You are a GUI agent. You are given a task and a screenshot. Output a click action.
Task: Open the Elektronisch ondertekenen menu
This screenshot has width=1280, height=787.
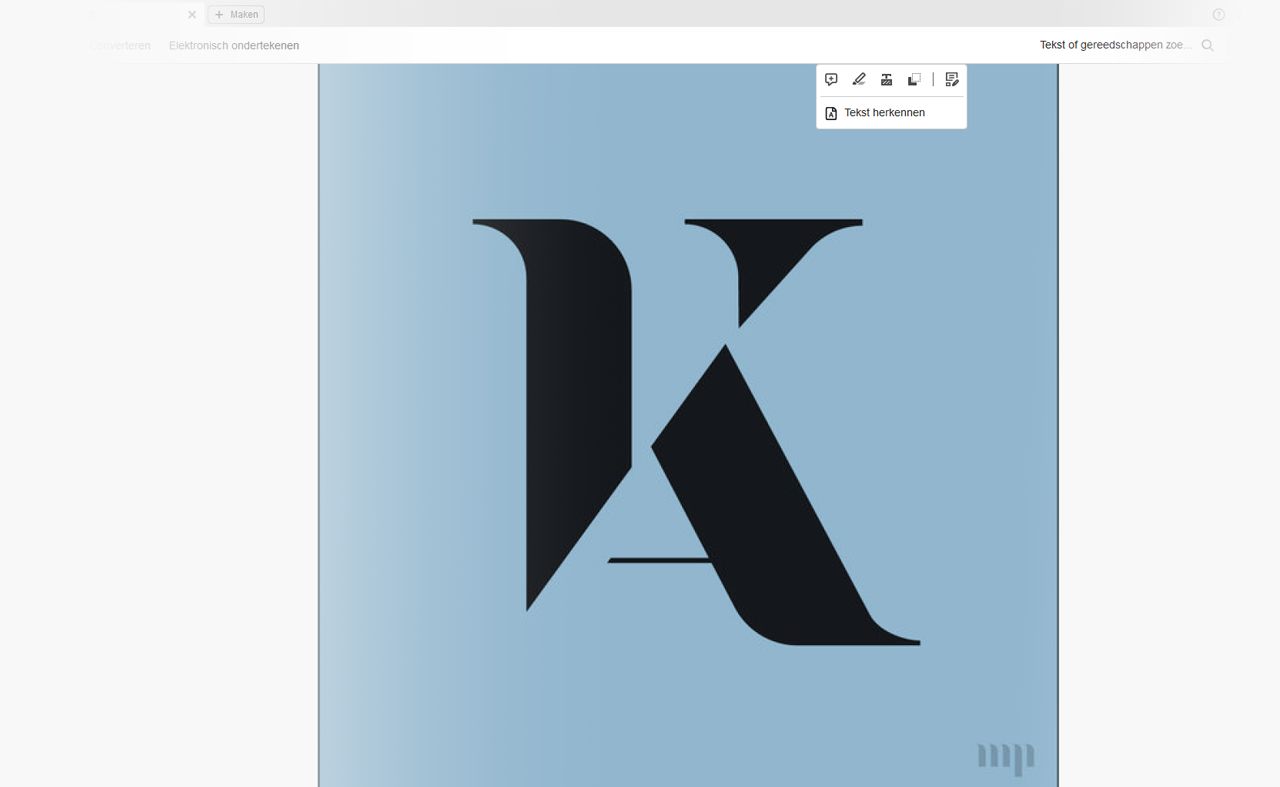tap(234, 46)
